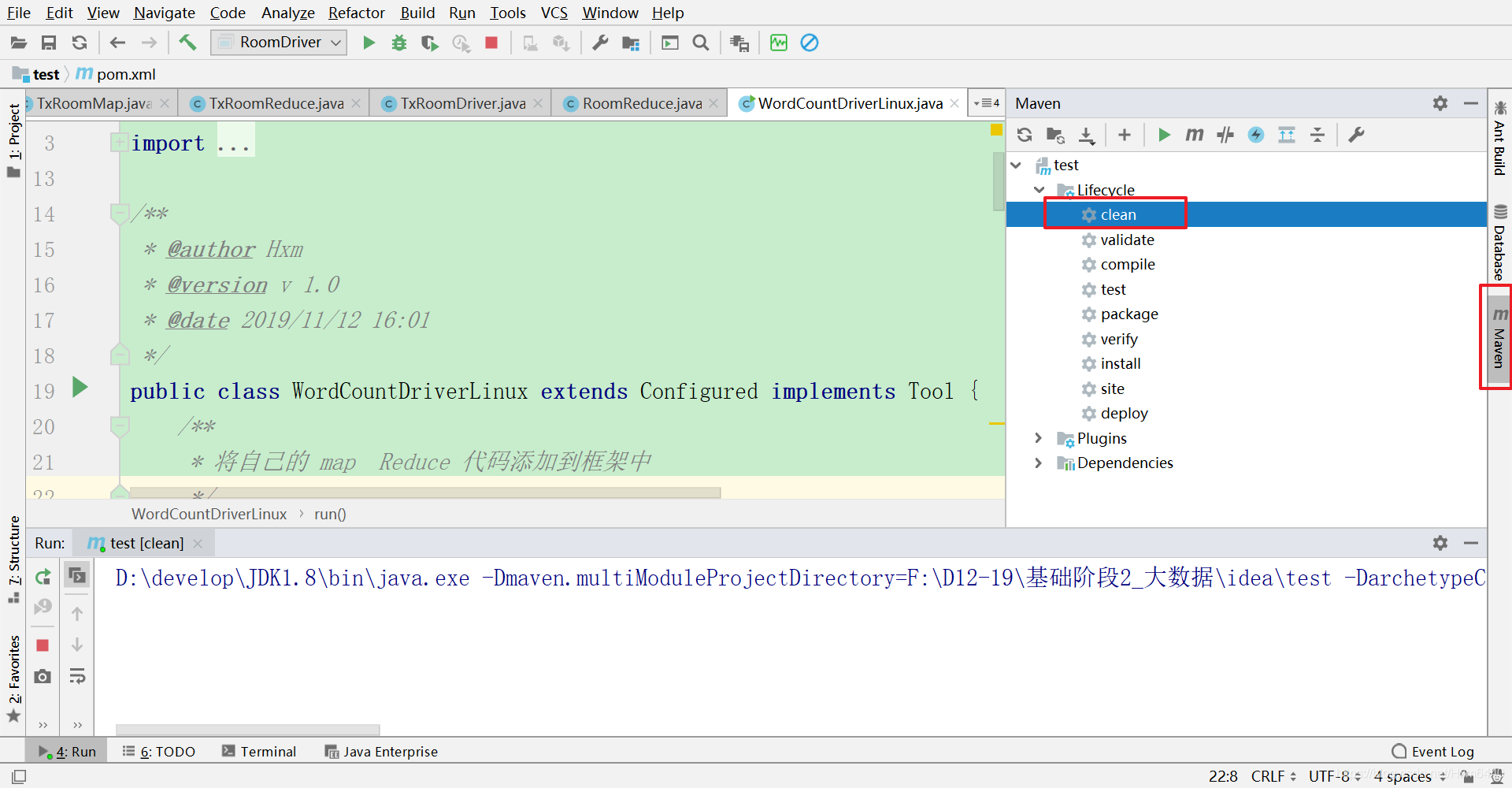Toggle Skip Tests mode lightning icon

[x=1256, y=135]
